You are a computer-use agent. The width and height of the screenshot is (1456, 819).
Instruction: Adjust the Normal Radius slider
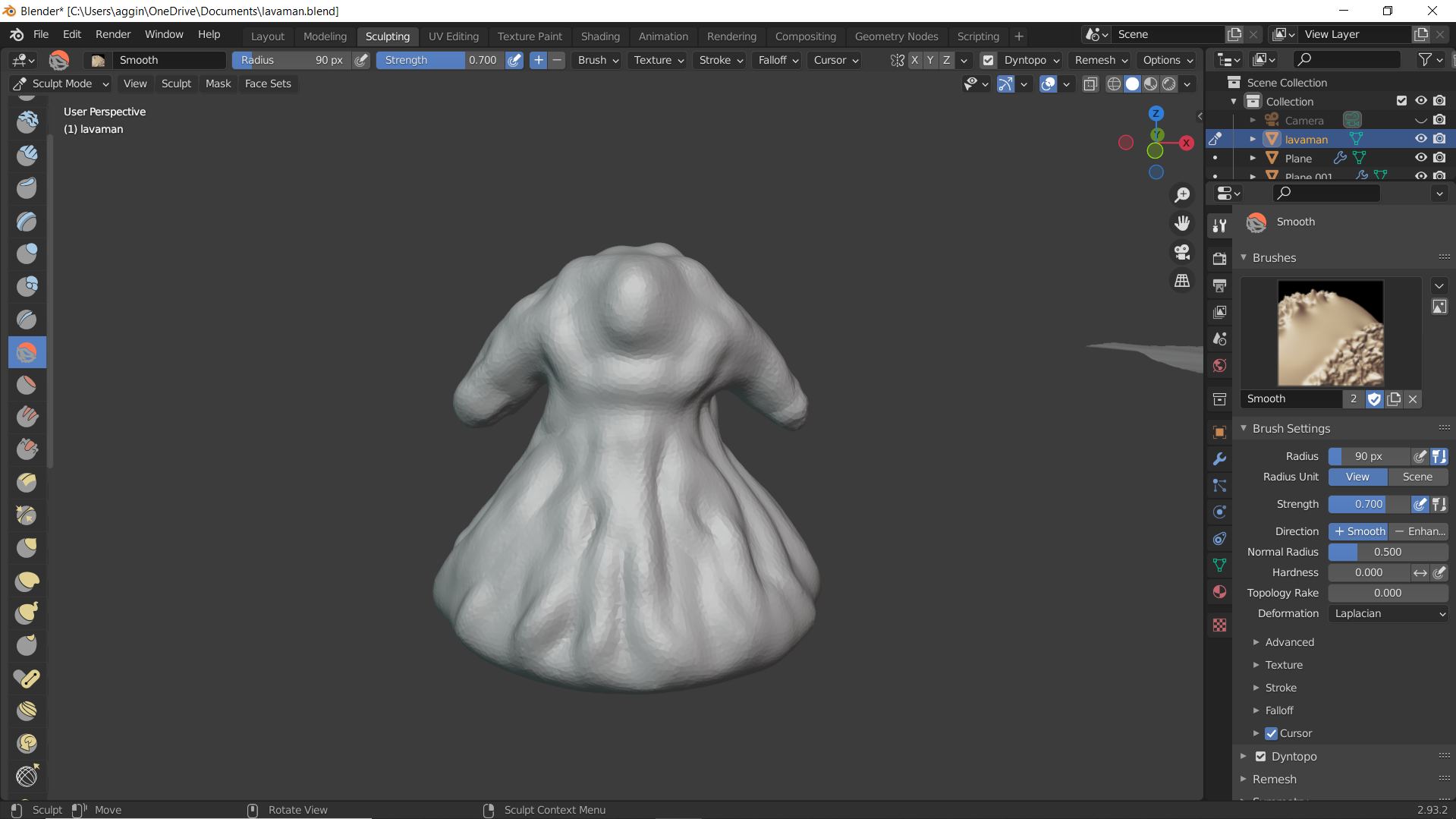point(1388,552)
